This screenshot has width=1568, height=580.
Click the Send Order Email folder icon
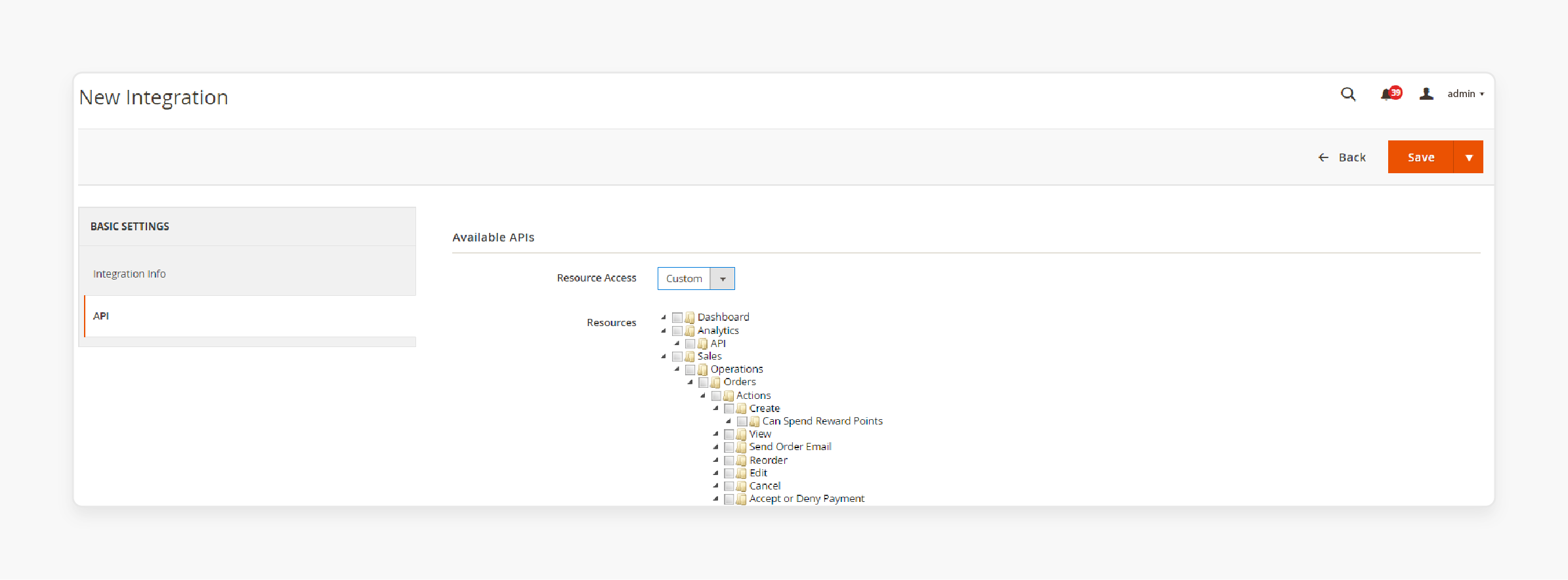742,447
